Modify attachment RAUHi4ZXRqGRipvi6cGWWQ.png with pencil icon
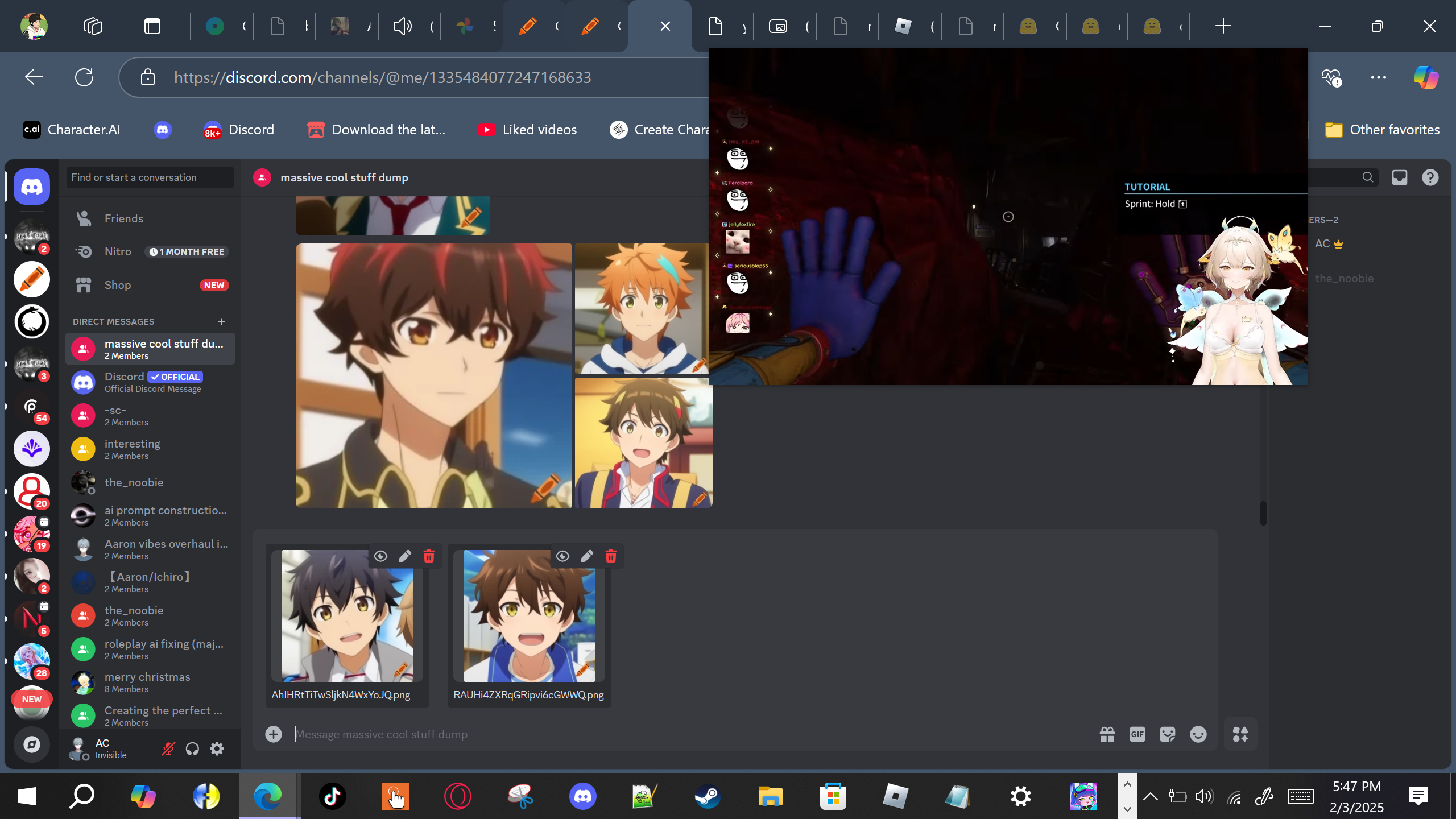Viewport: 1456px width, 819px height. 587,556
